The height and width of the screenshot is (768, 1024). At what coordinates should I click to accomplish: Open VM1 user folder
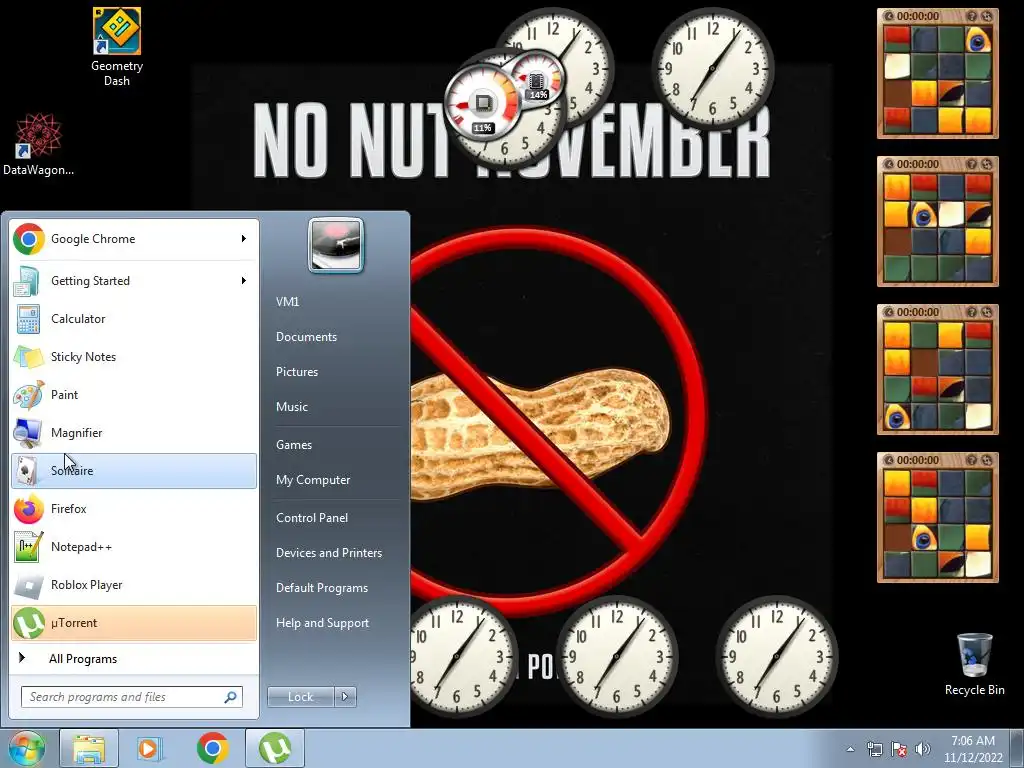(x=287, y=302)
